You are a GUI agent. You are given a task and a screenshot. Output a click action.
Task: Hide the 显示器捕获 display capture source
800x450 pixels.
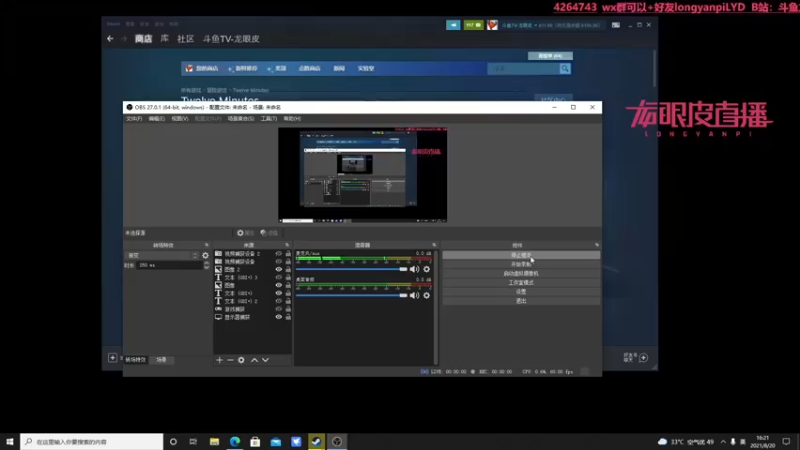(x=279, y=317)
